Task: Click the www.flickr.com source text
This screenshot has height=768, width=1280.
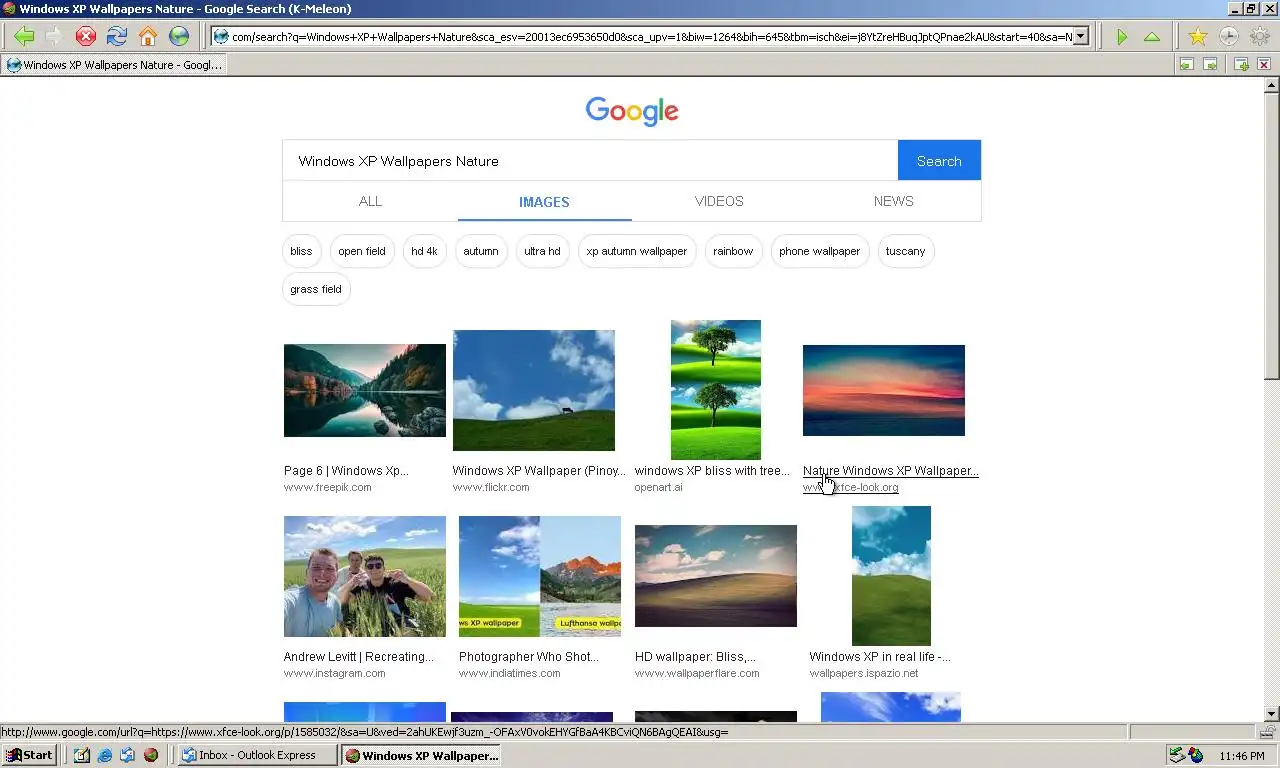Action: (491, 487)
